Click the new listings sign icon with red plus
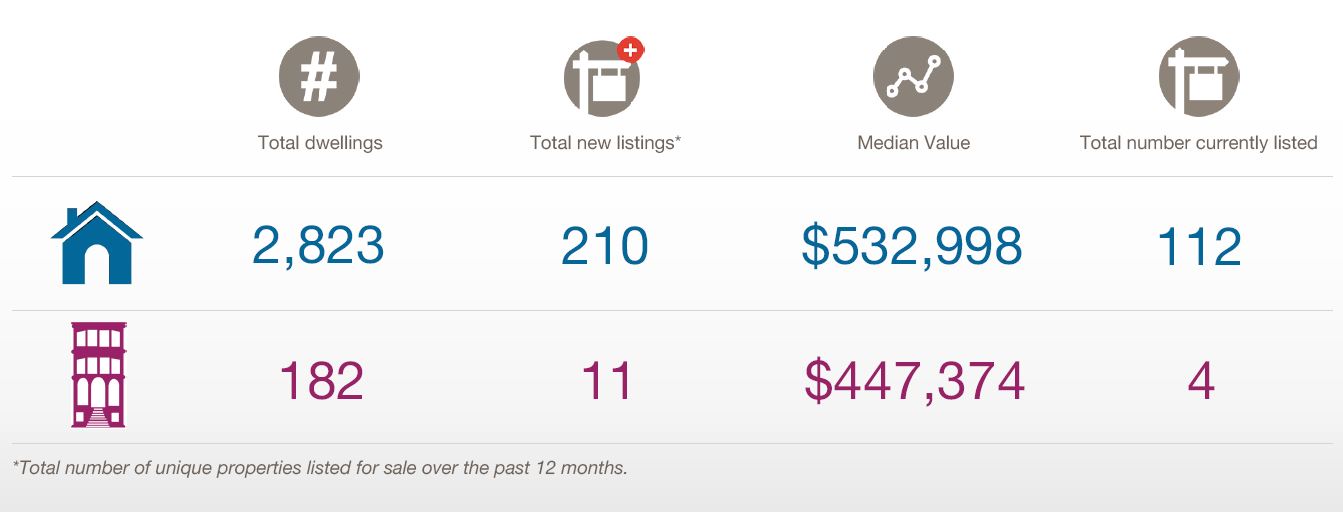1343x512 pixels. tap(603, 76)
